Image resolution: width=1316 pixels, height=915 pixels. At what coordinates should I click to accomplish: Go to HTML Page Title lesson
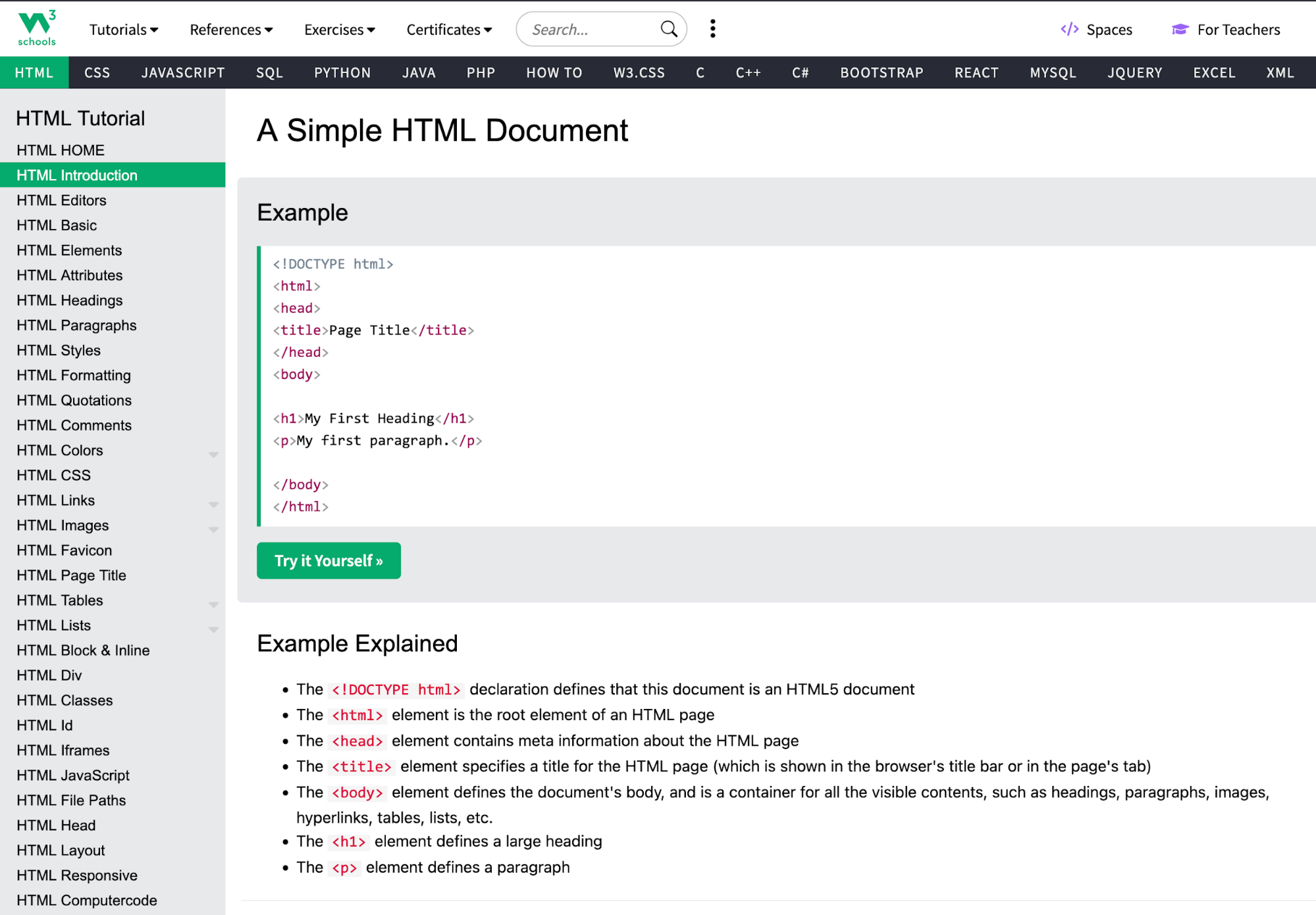point(71,575)
